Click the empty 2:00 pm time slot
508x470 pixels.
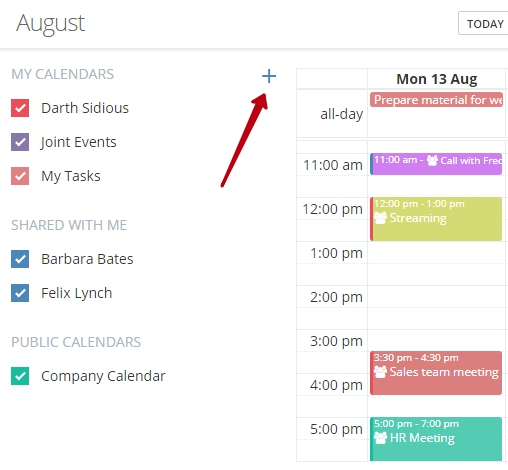pos(437,297)
